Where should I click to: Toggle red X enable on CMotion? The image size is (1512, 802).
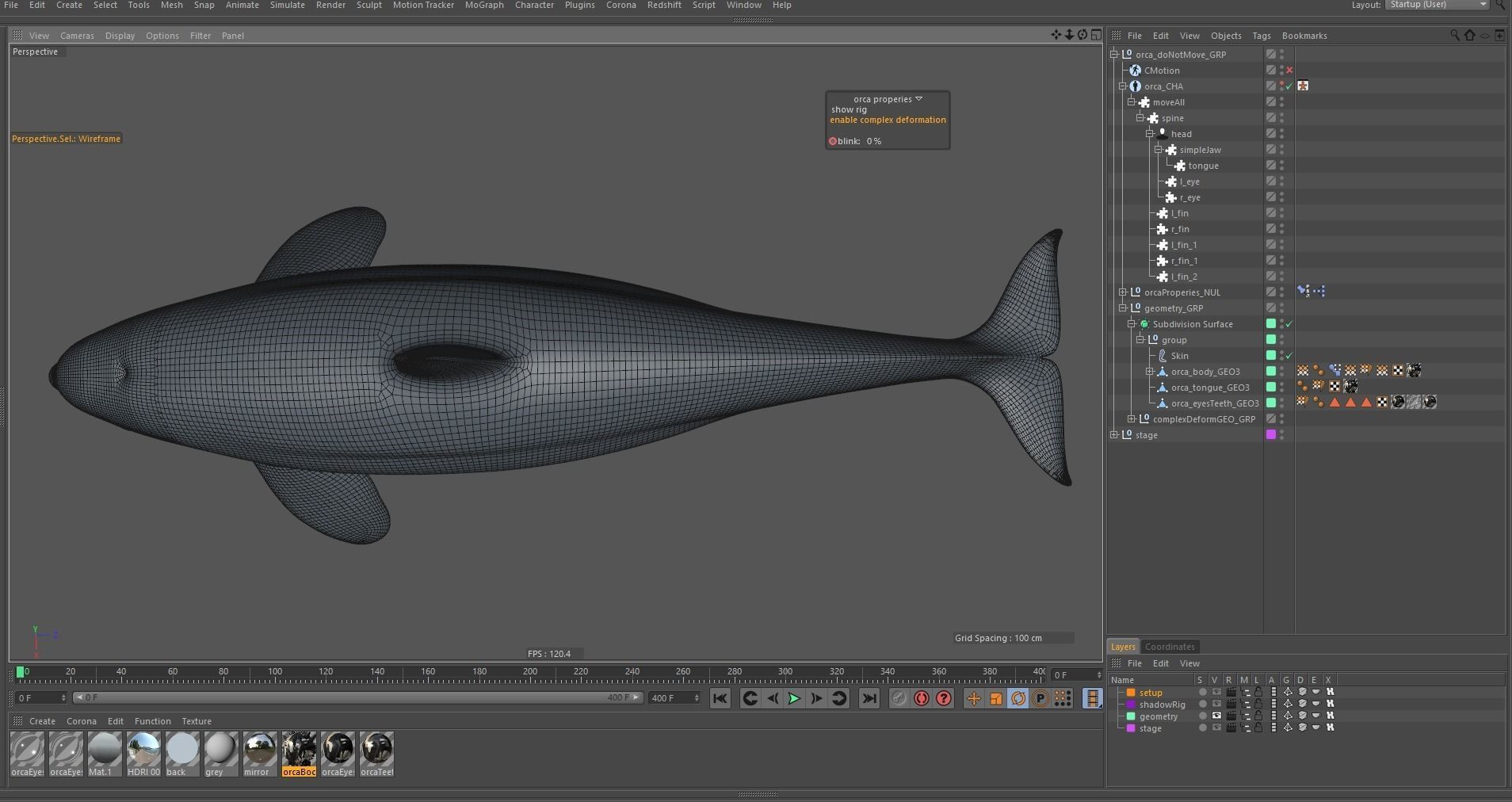[1289, 71]
